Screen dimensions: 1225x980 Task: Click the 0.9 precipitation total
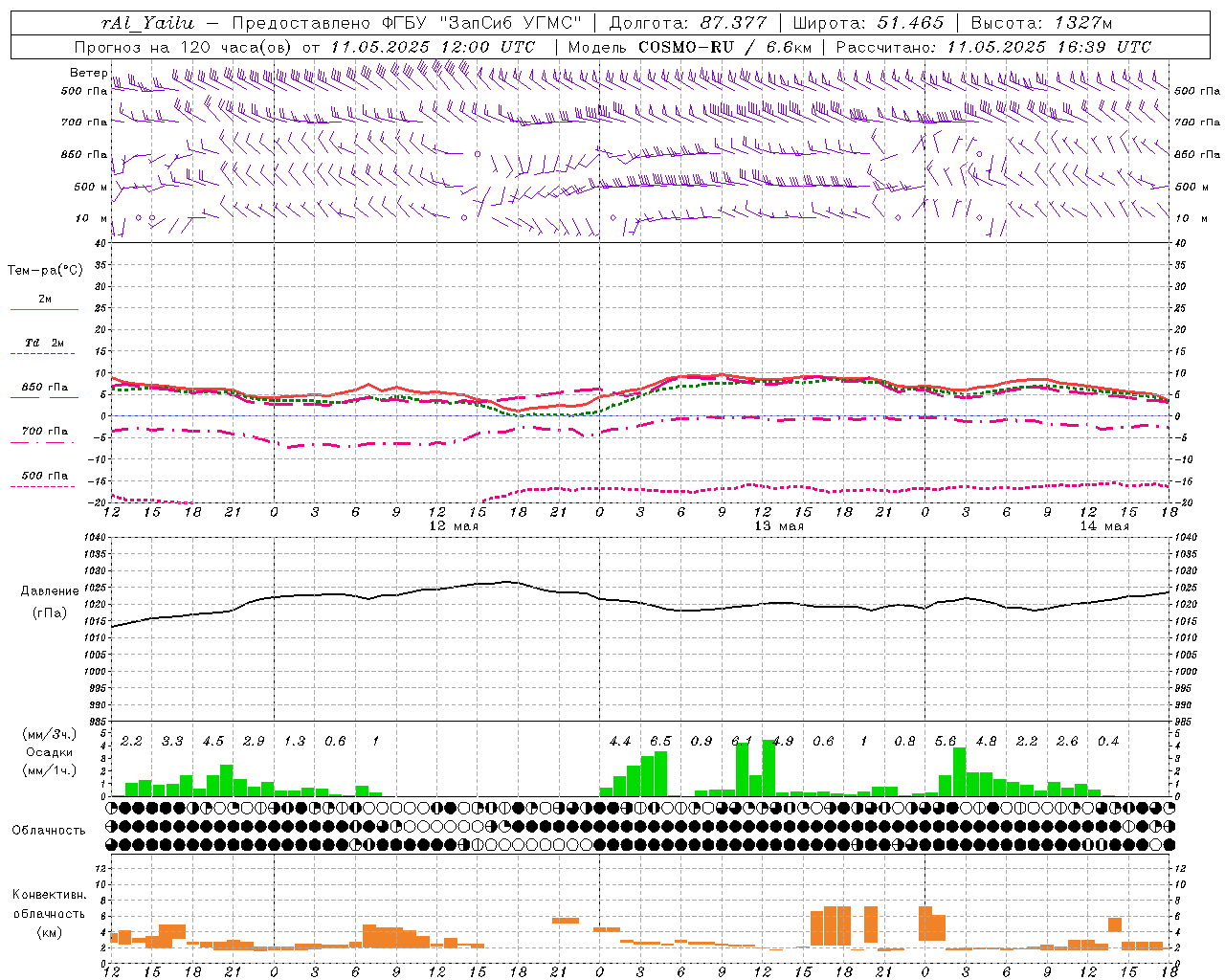pos(702,742)
